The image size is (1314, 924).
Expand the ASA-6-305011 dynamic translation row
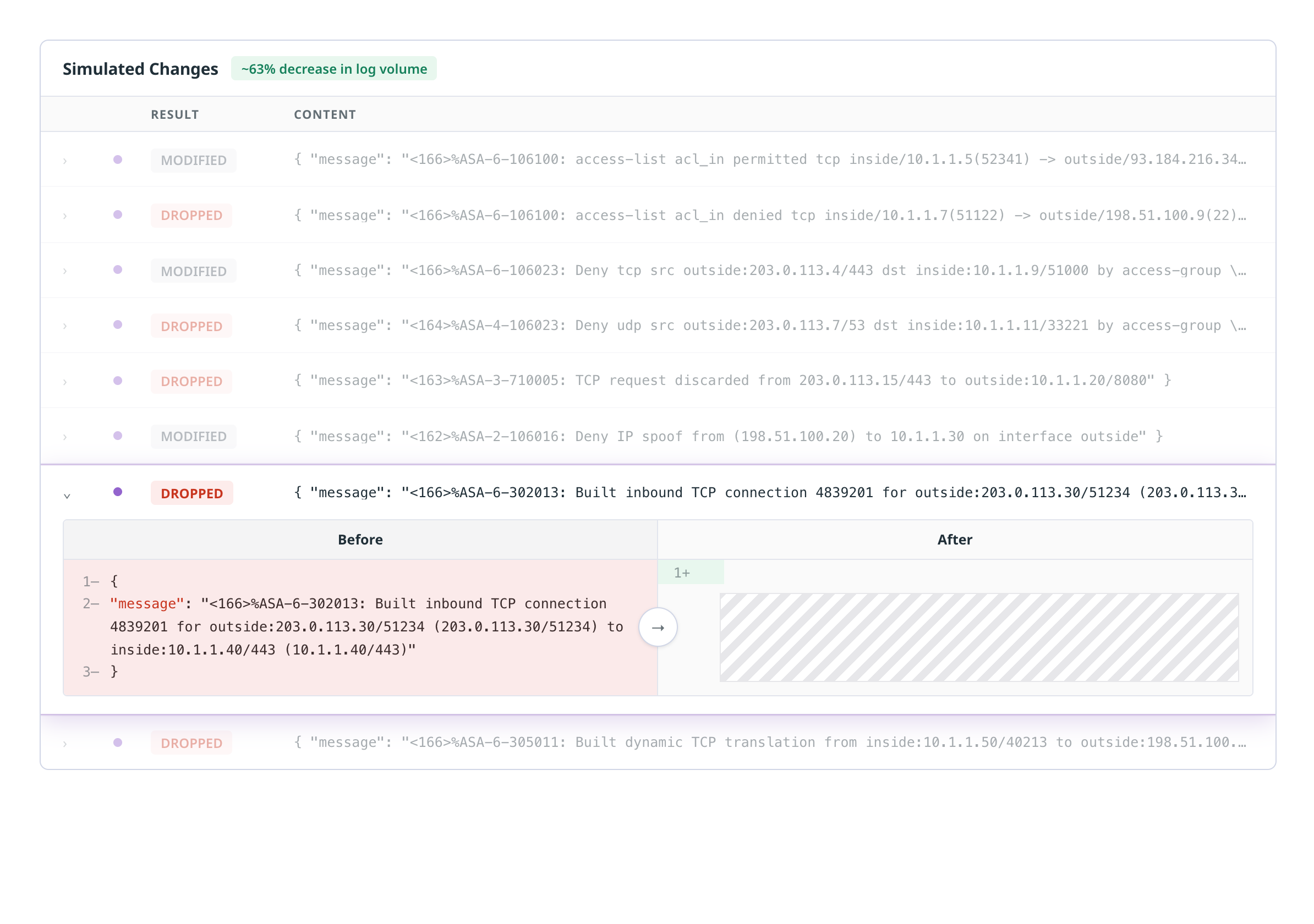click(65, 744)
